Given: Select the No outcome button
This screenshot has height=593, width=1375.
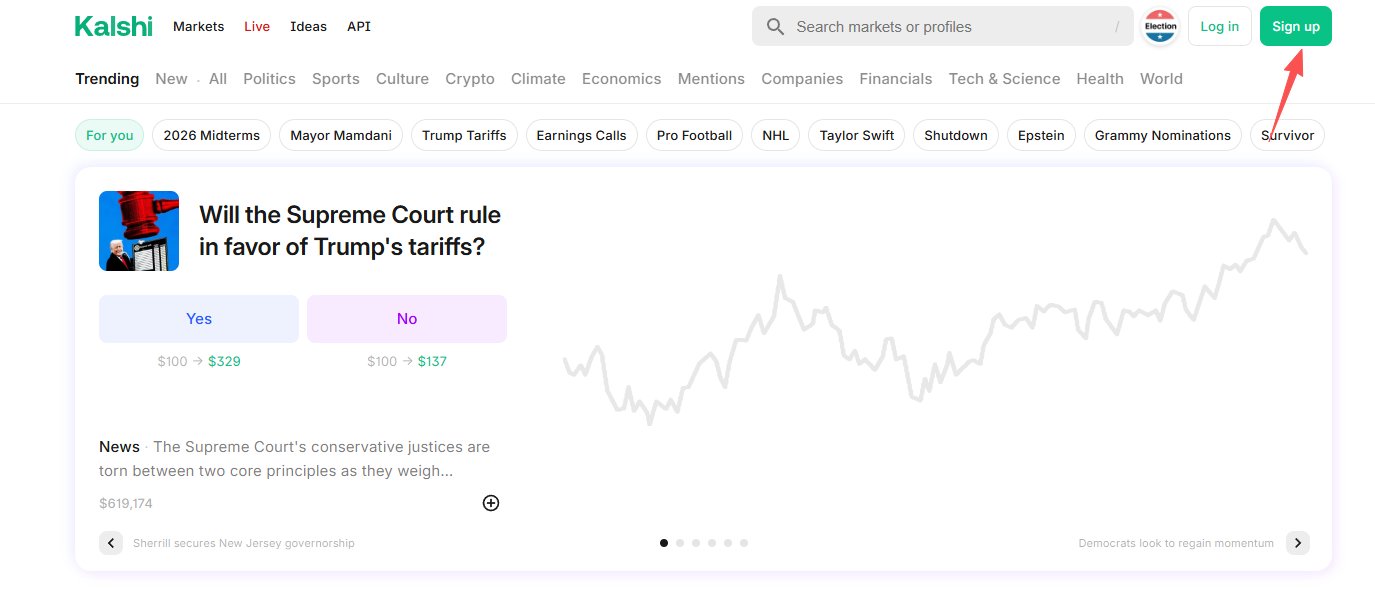Looking at the screenshot, I should pyautogui.click(x=407, y=319).
